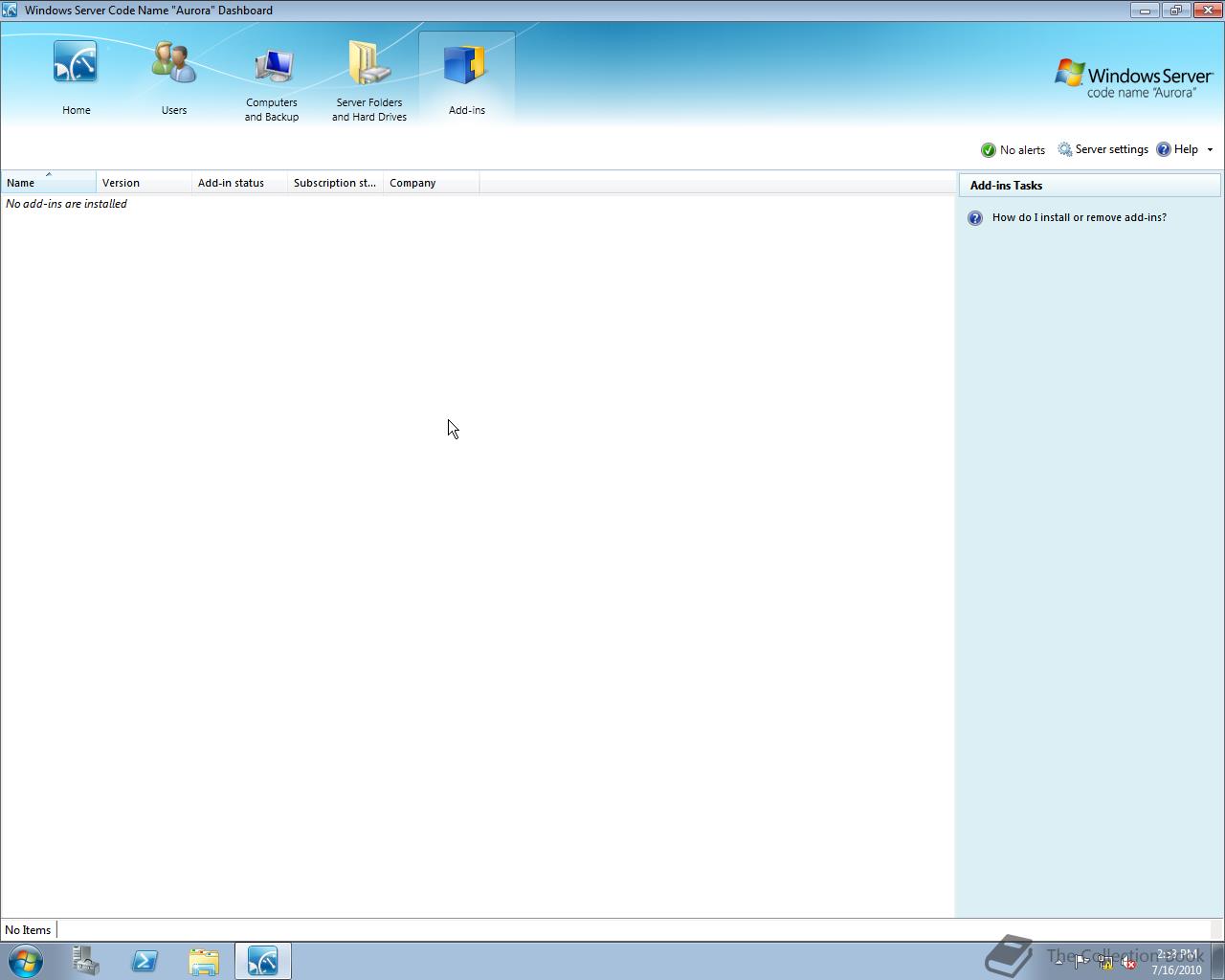
Task: Close the Aurora Dashboard window
Action: (x=1207, y=11)
